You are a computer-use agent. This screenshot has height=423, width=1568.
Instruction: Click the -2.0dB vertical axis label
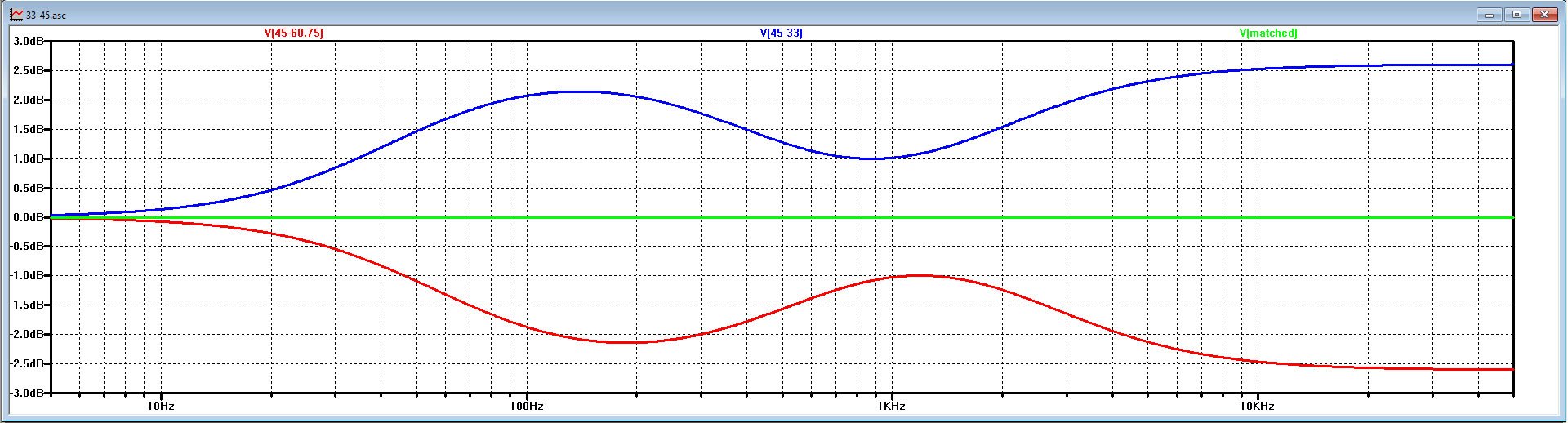point(25,334)
